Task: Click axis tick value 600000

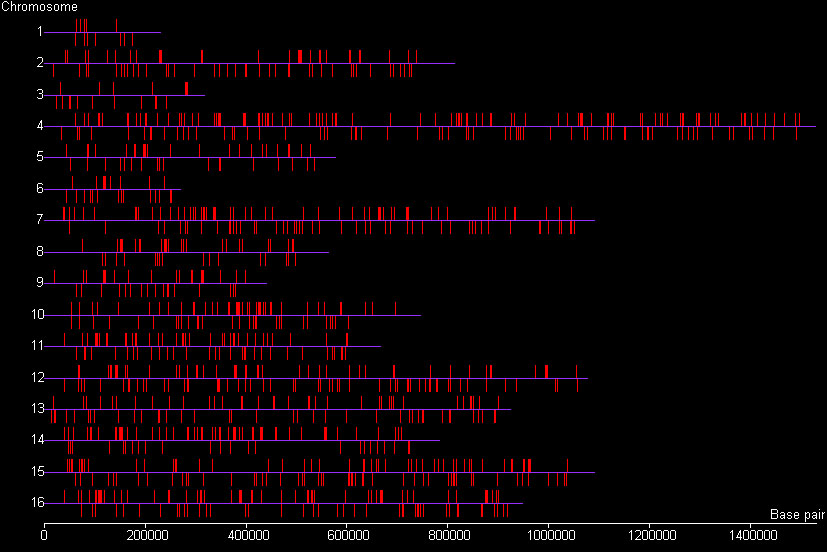Action: point(349,536)
